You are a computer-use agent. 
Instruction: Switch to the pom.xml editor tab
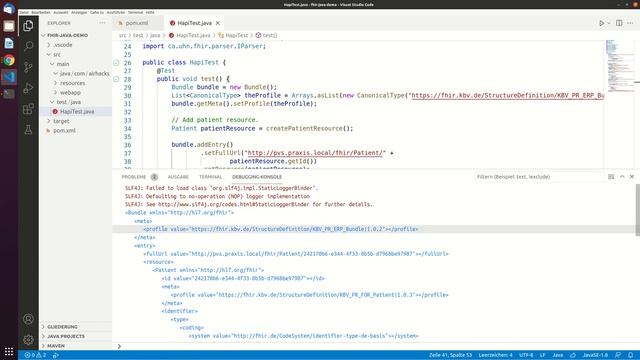[136, 23]
